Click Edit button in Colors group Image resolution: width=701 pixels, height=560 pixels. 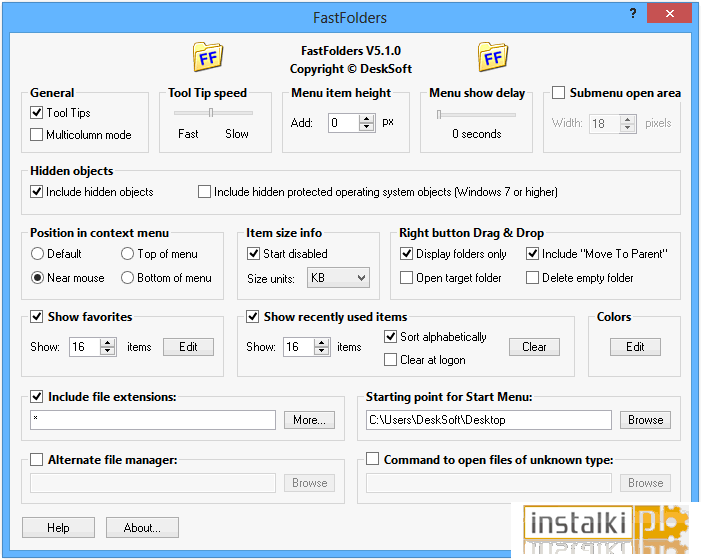coord(635,347)
